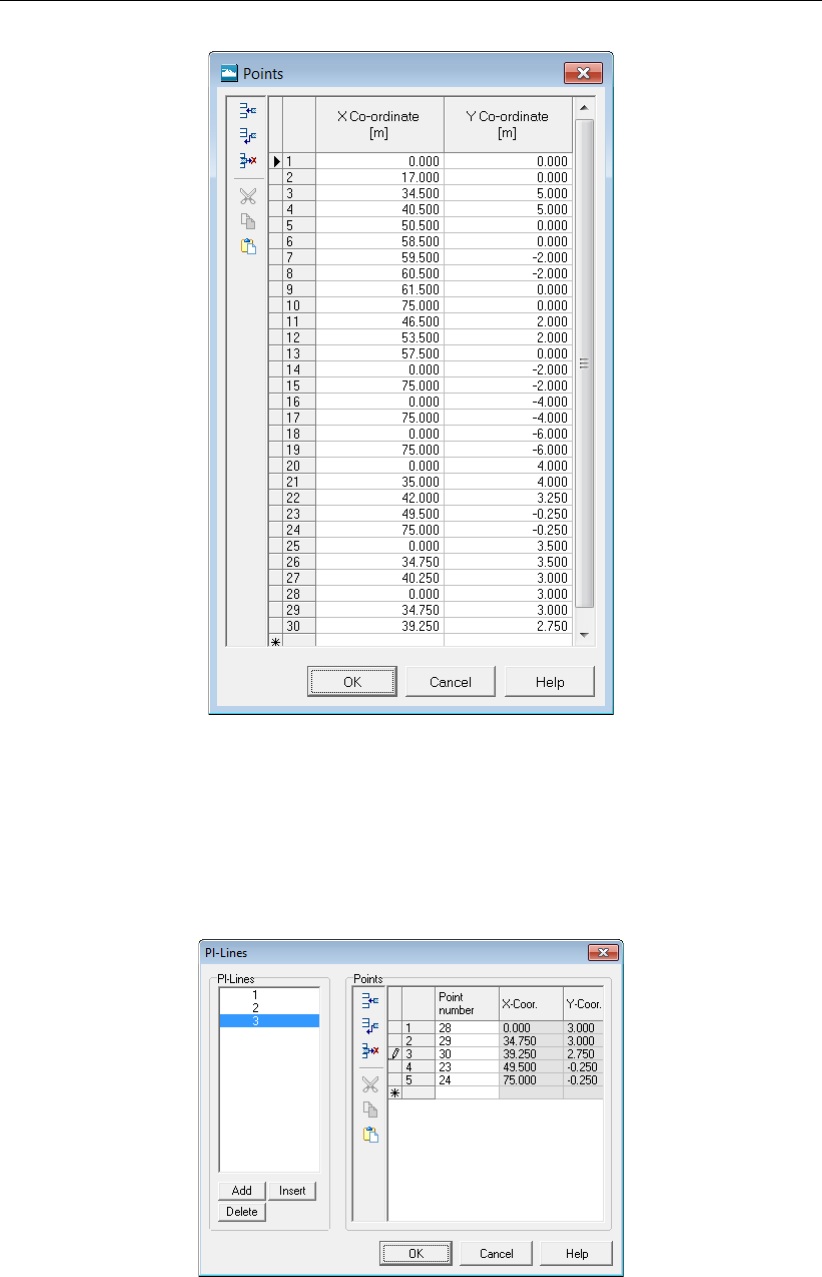Click the Insert PI-Line button
This screenshot has width=822, height=1277.
point(292,1191)
